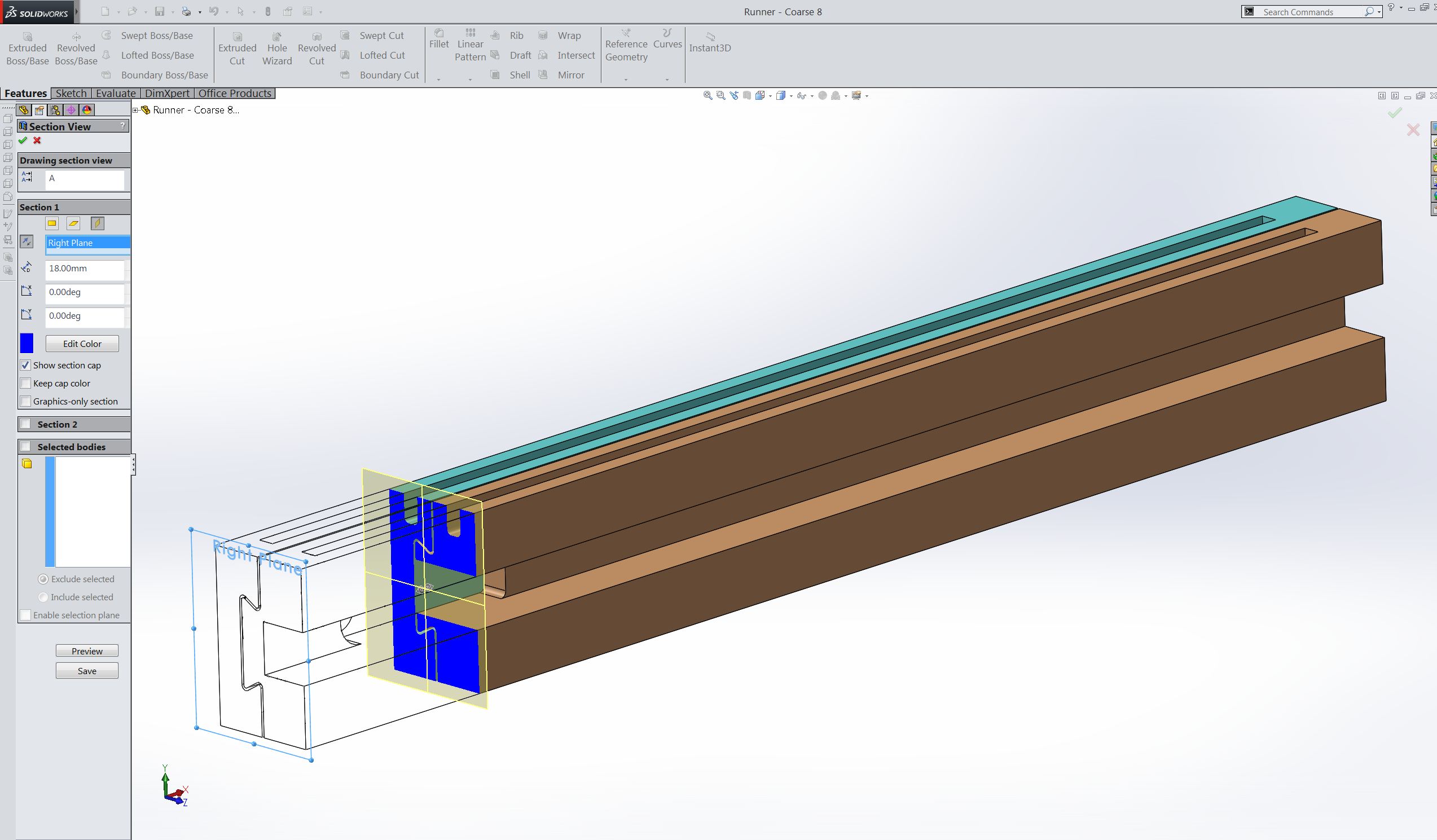
Task: Open the Hole Wizard
Action: coord(277,48)
